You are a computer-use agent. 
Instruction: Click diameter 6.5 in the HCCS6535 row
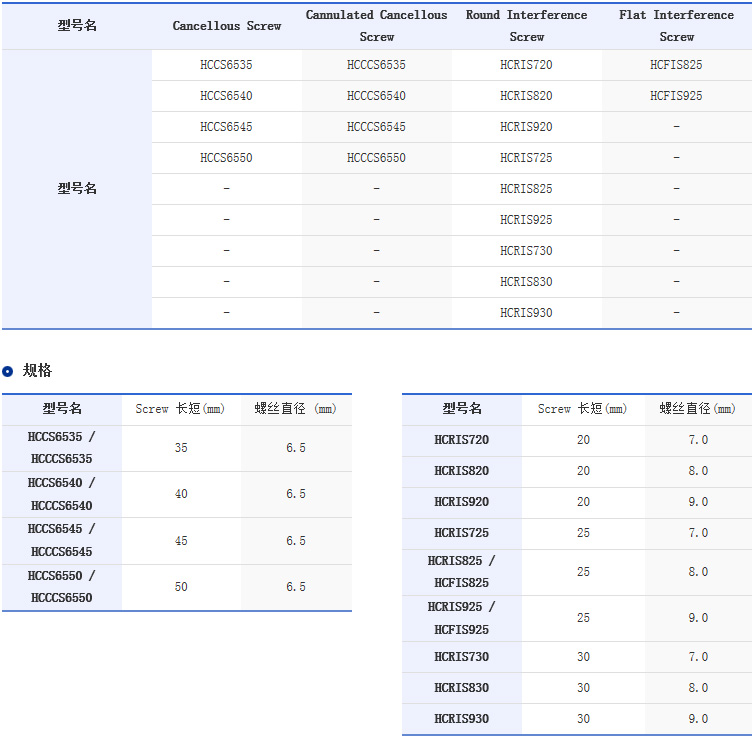tap(296, 448)
